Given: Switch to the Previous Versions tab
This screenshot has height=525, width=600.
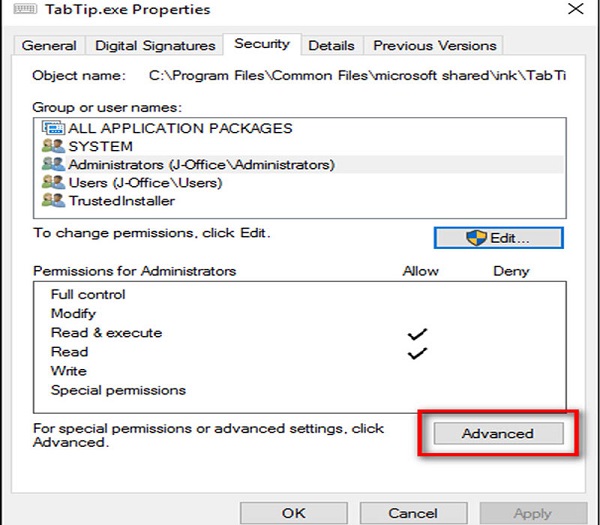Looking at the screenshot, I should (x=434, y=46).
